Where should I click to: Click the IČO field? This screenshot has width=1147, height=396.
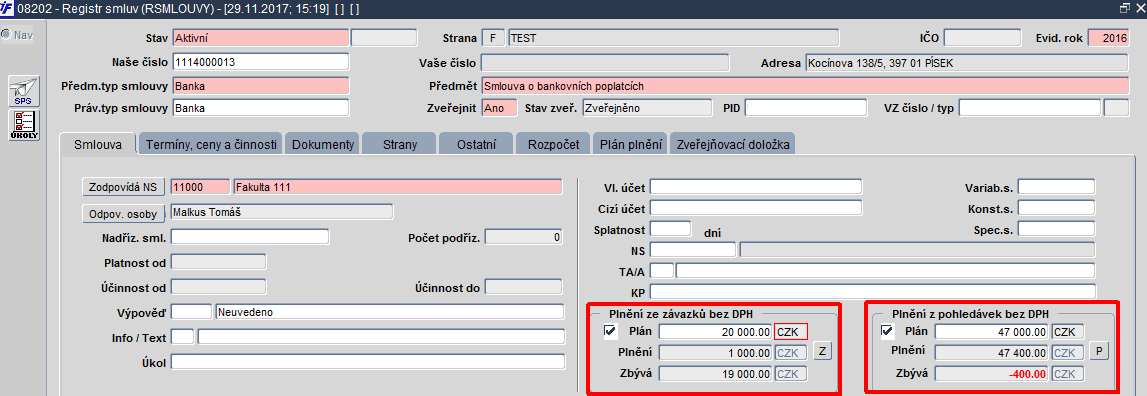pos(982,38)
